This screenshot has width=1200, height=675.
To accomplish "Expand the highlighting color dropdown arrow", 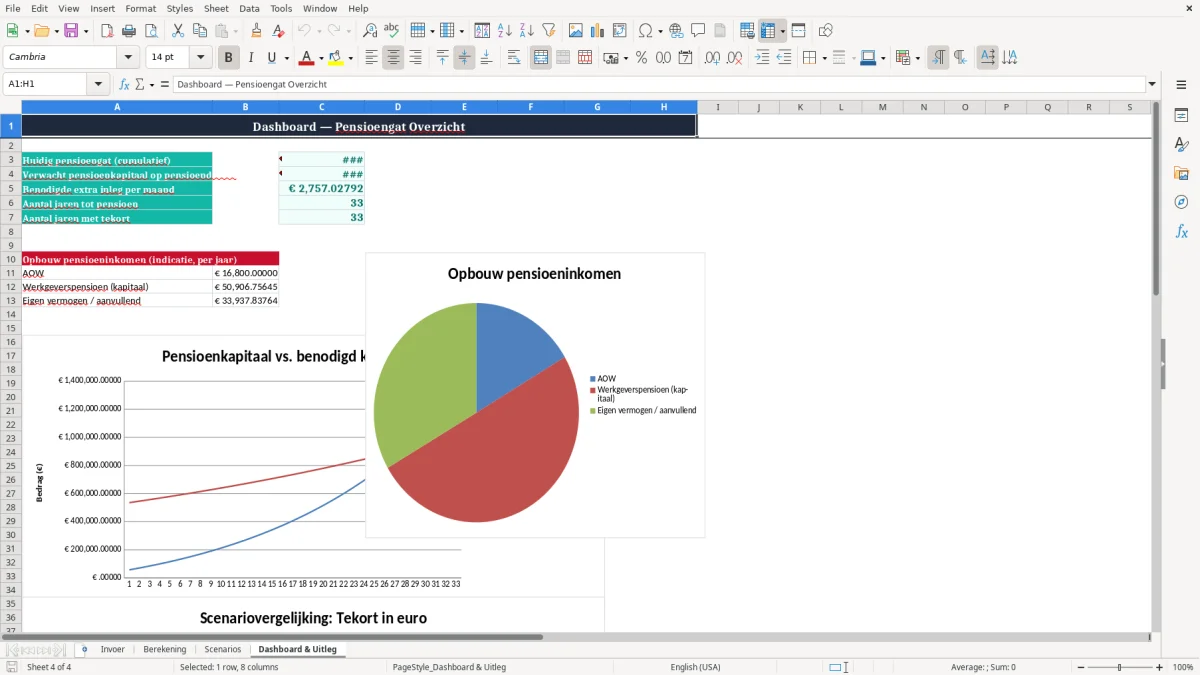I will [x=349, y=58].
